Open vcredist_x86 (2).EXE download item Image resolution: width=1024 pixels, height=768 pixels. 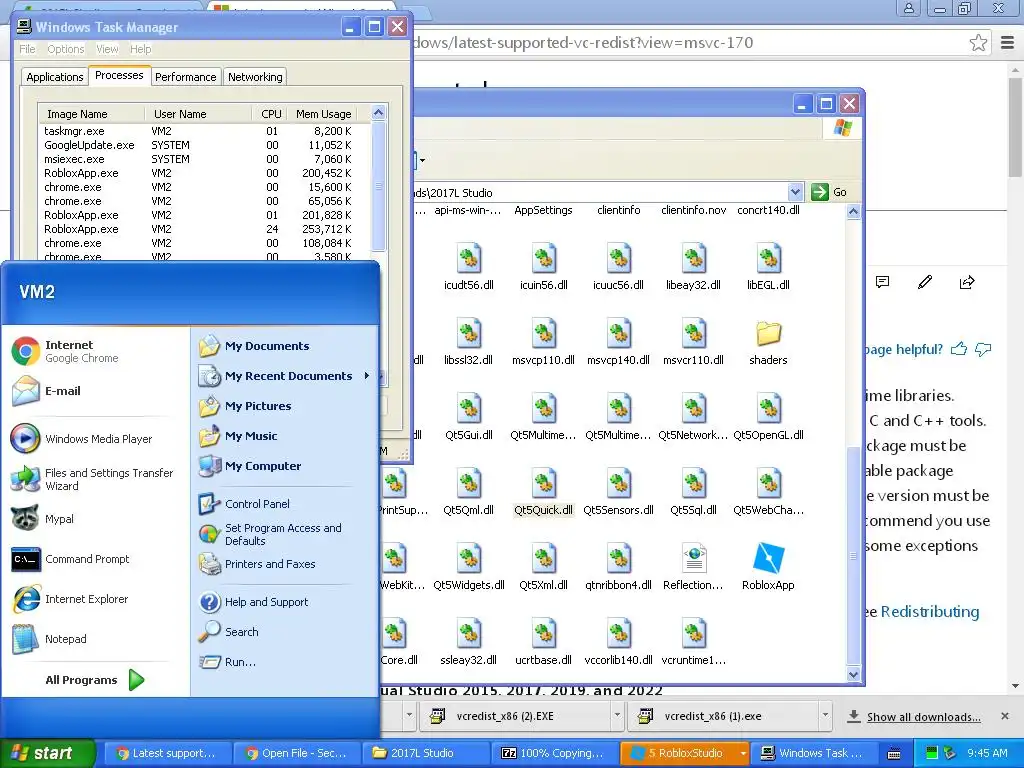(x=516, y=716)
